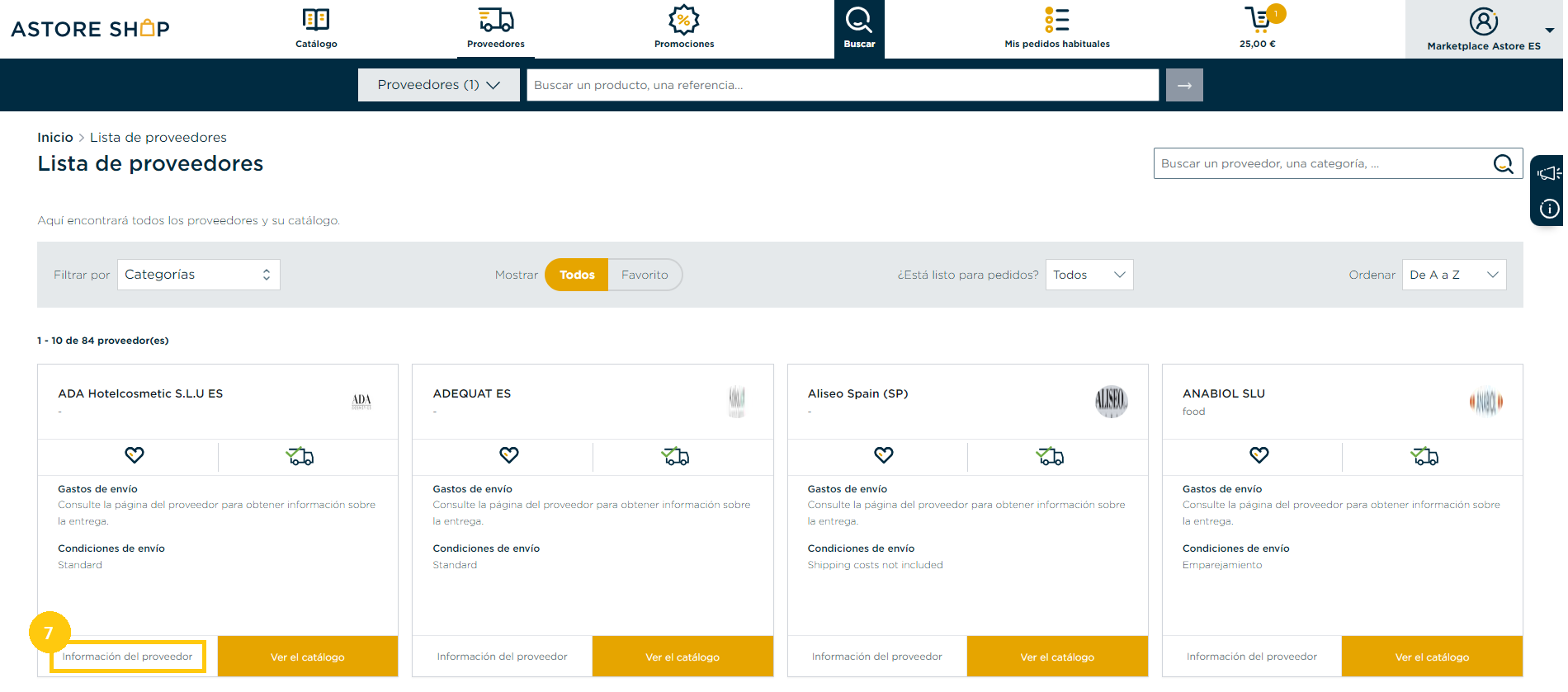Open the info side panel icon
The width and height of the screenshot is (1568, 692).
(1549, 209)
